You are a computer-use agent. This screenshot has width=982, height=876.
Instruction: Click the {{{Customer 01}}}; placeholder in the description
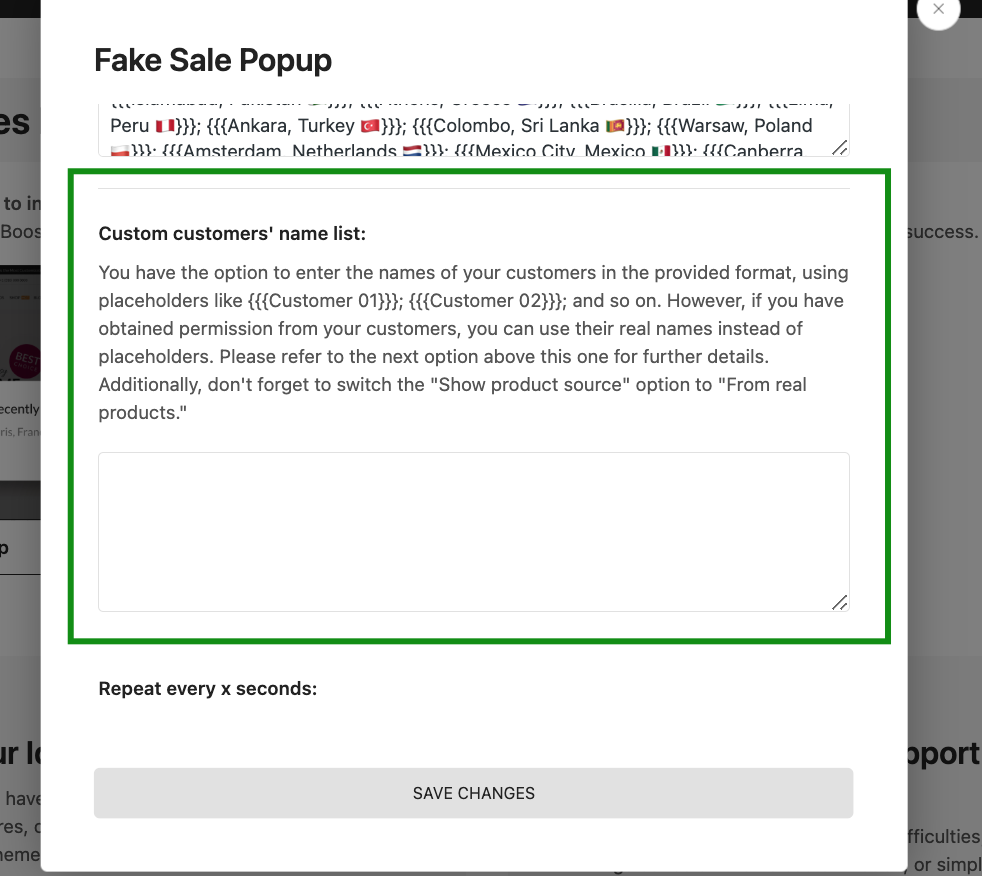point(326,301)
